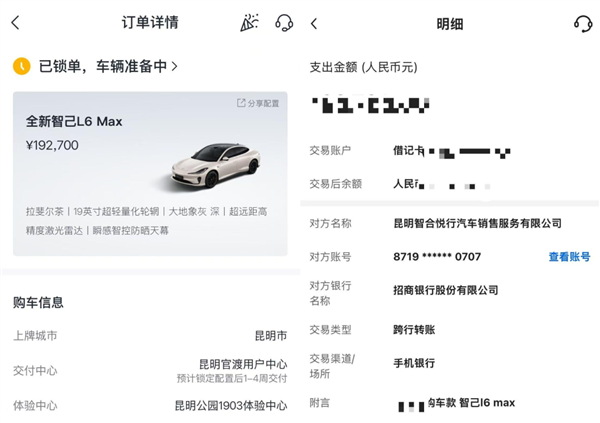Image resolution: width=600 pixels, height=423 pixels.
Task: Select the 订单详情 page title
Action: click(x=150, y=23)
